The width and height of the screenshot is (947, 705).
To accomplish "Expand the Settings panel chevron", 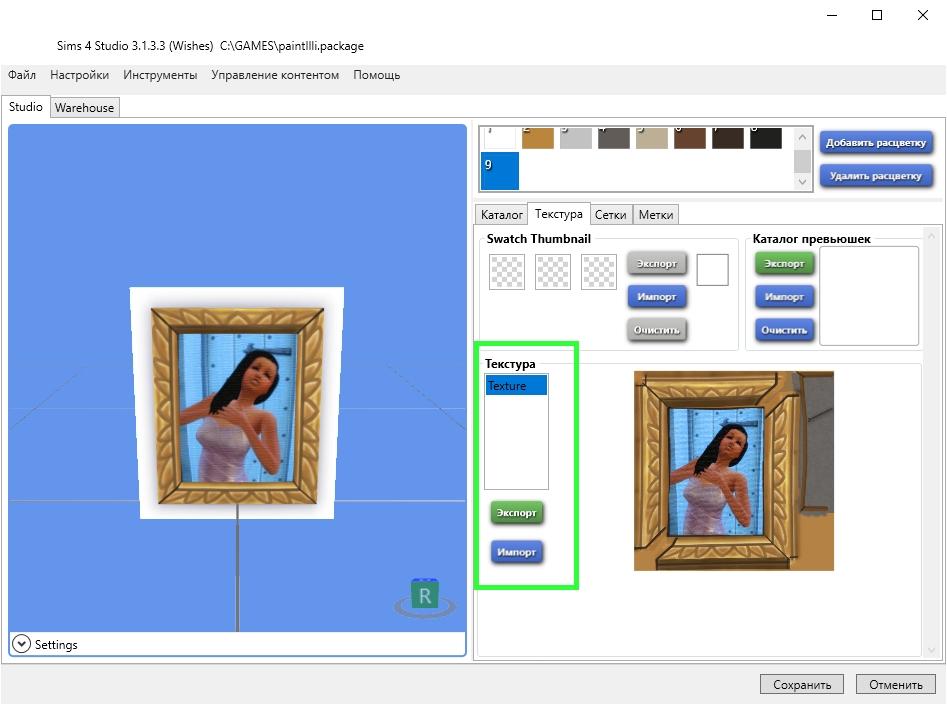I will [x=21, y=645].
